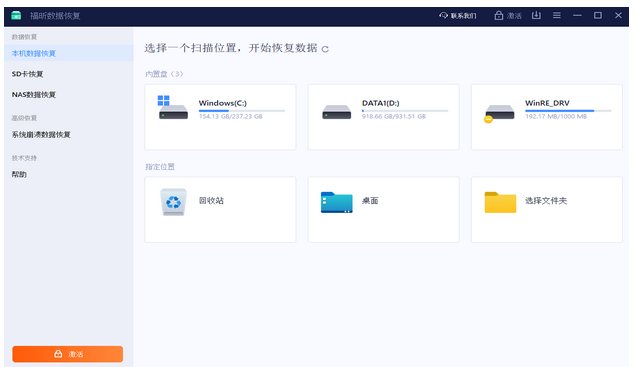Refresh the scan location list

click(325, 49)
